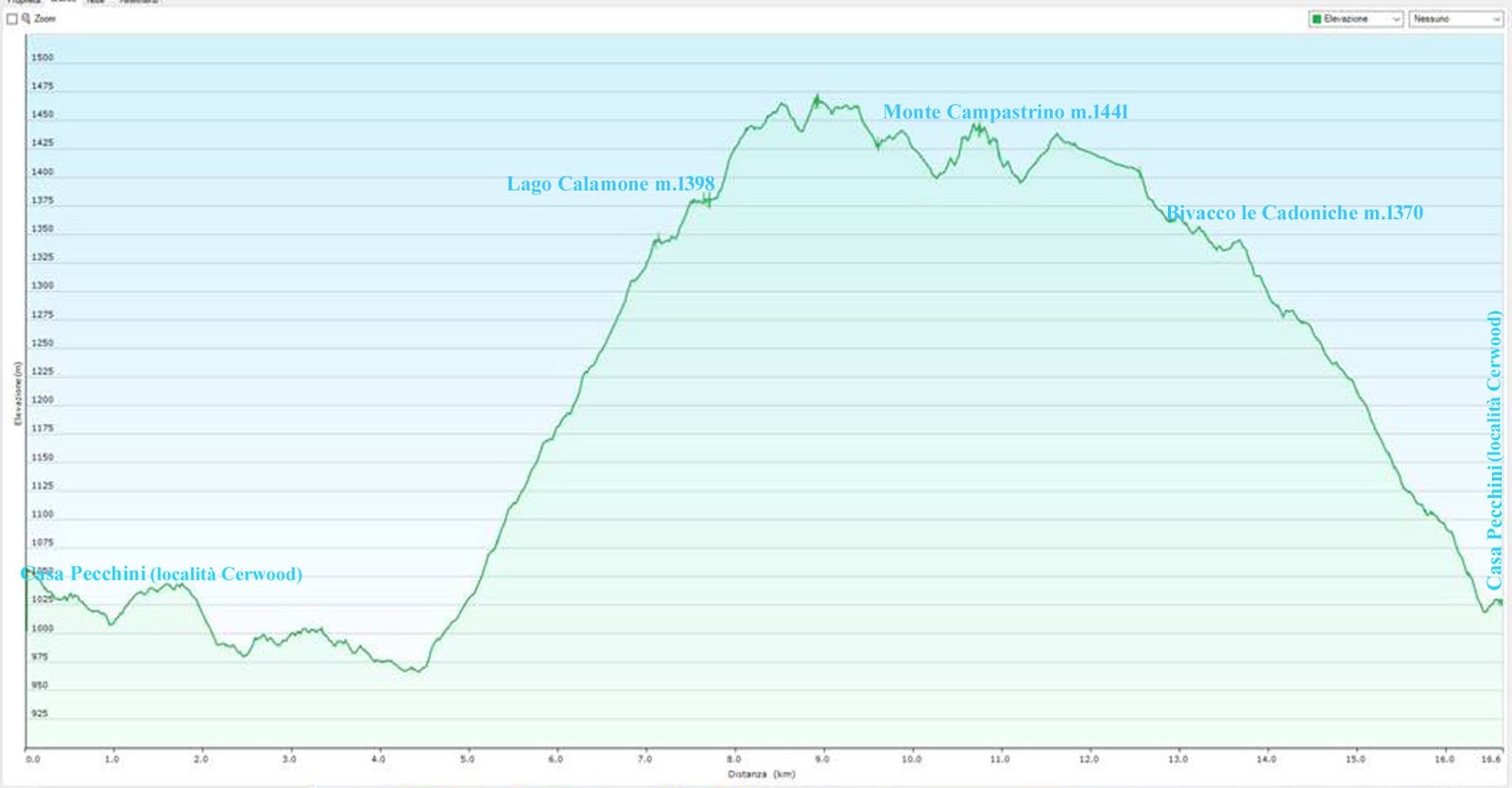1512x788 pixels.
Task: Enable the Zoom checkbox
Action: pyautogui.click(x=12, y=19)
